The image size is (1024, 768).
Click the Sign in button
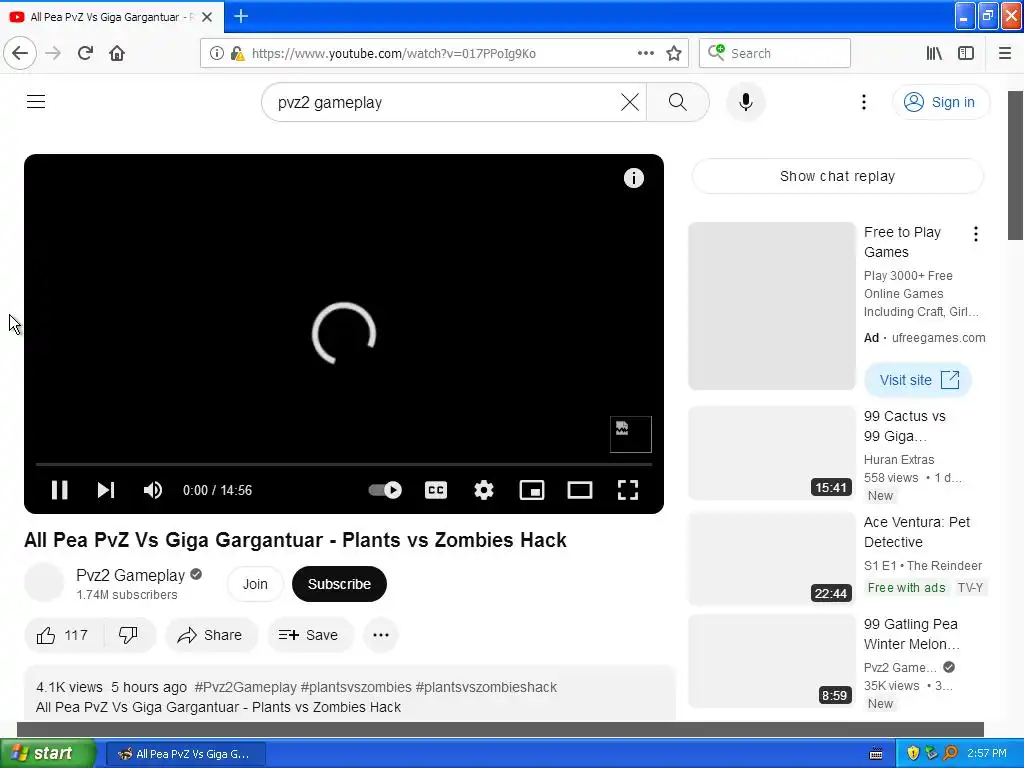coord(940,102)
